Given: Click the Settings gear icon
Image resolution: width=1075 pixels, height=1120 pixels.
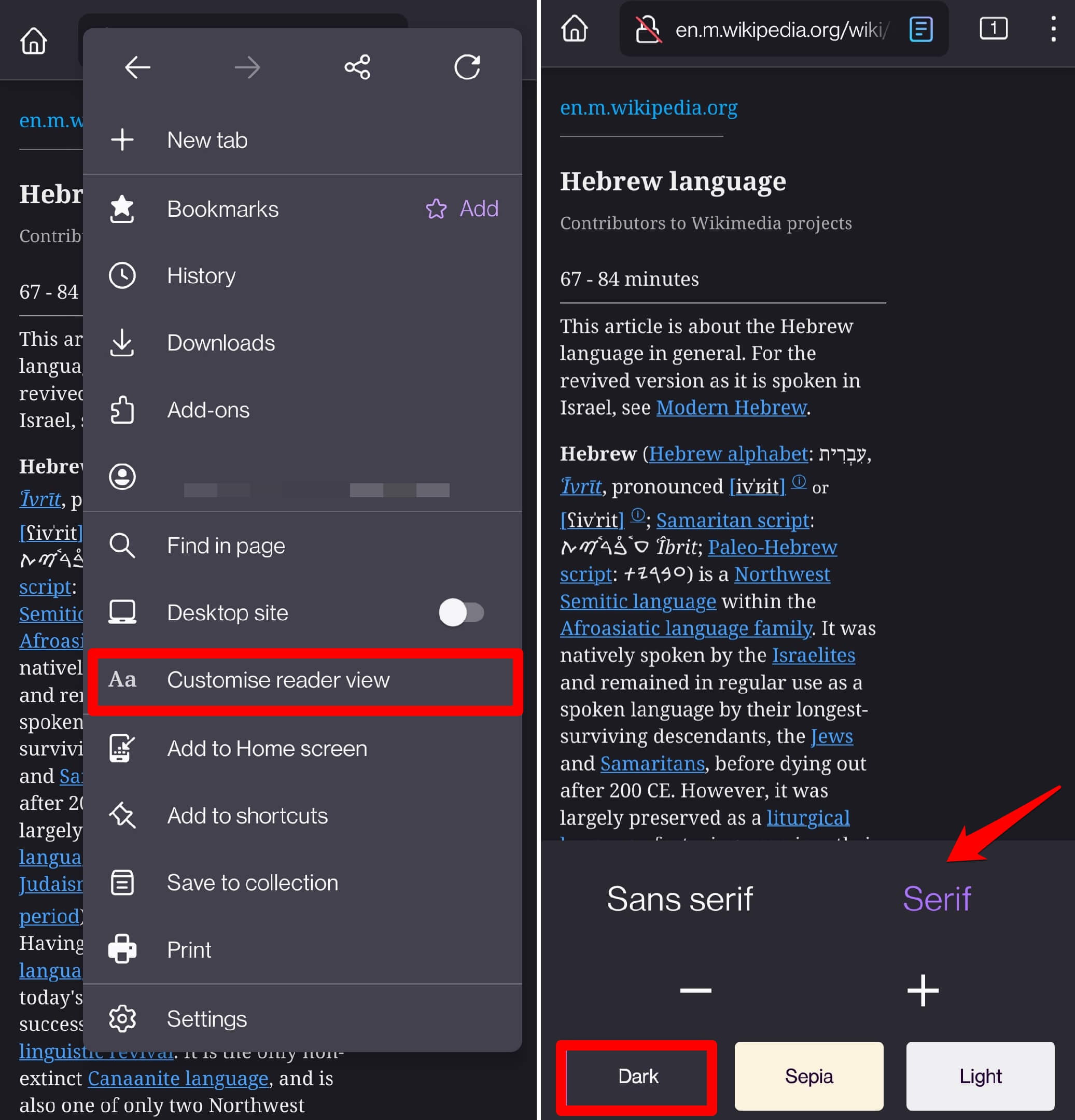Looking at the screenshot, I should click(122, 1018).
